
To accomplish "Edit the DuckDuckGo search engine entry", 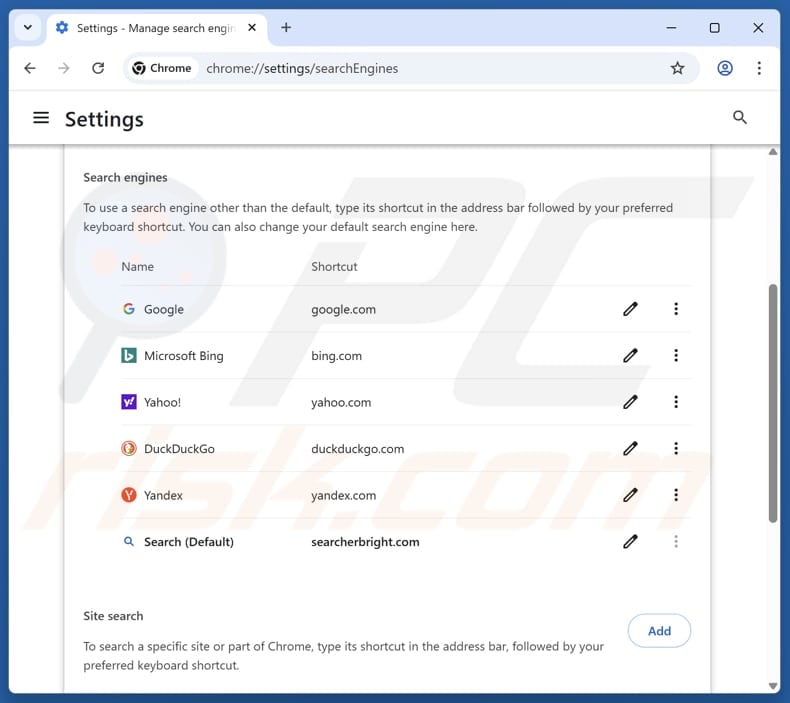I will point(630,448).
